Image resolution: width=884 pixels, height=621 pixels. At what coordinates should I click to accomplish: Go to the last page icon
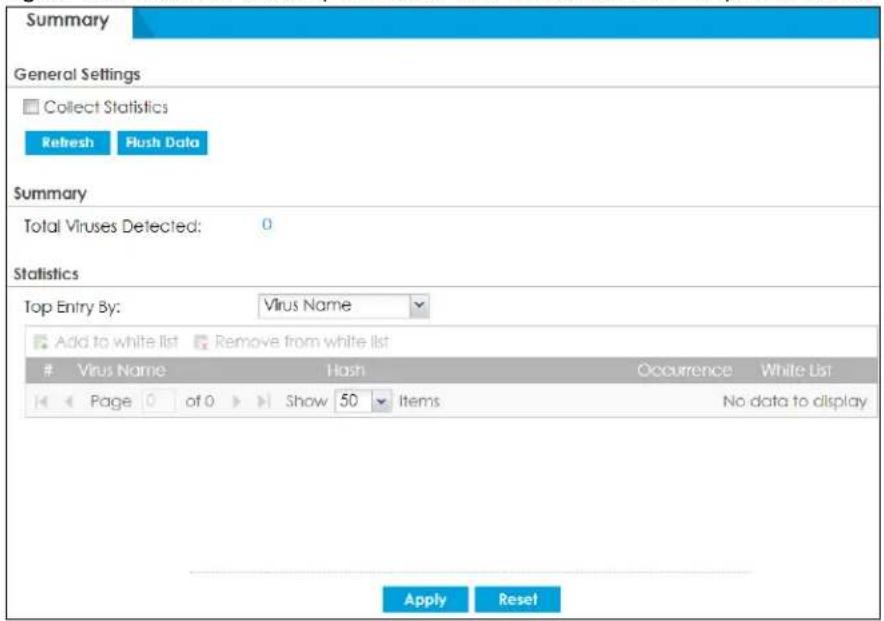263,401
